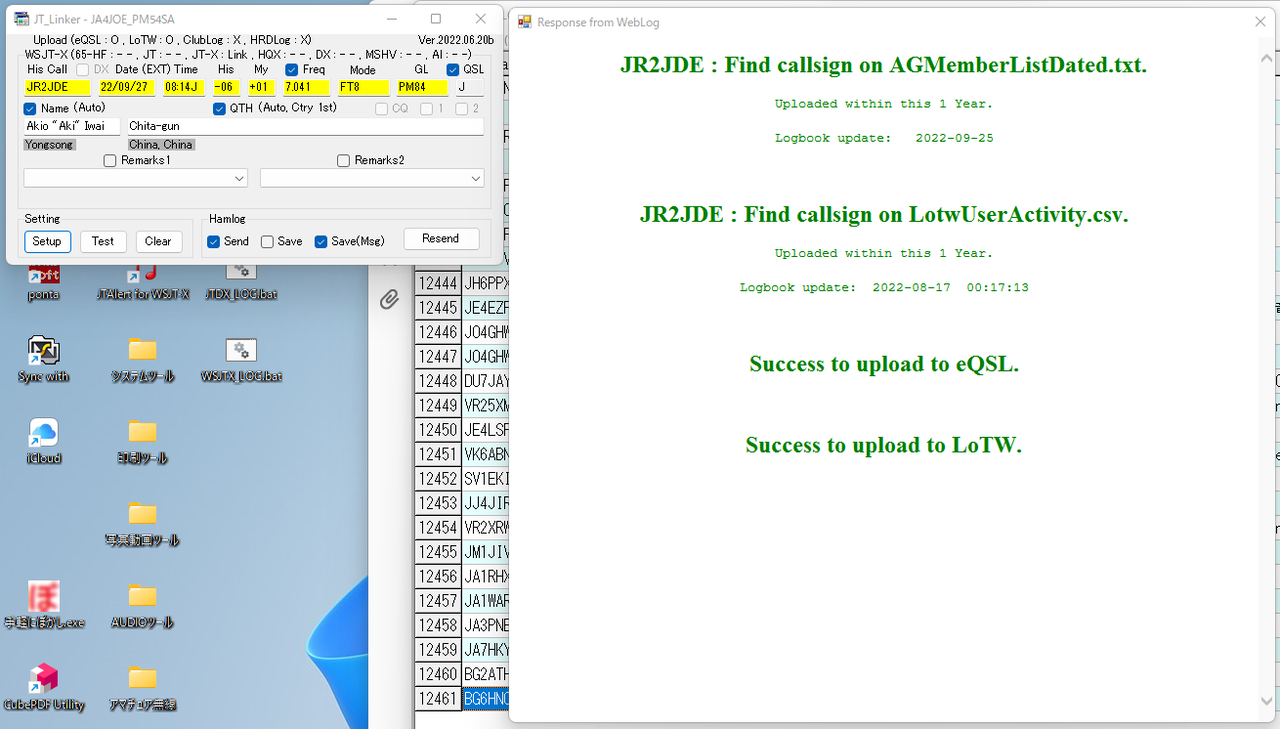The width and height of the screenshot is (1280, 729).
Task: Click the Setup button
Action: pyautogui.click(x=47, y=241)
